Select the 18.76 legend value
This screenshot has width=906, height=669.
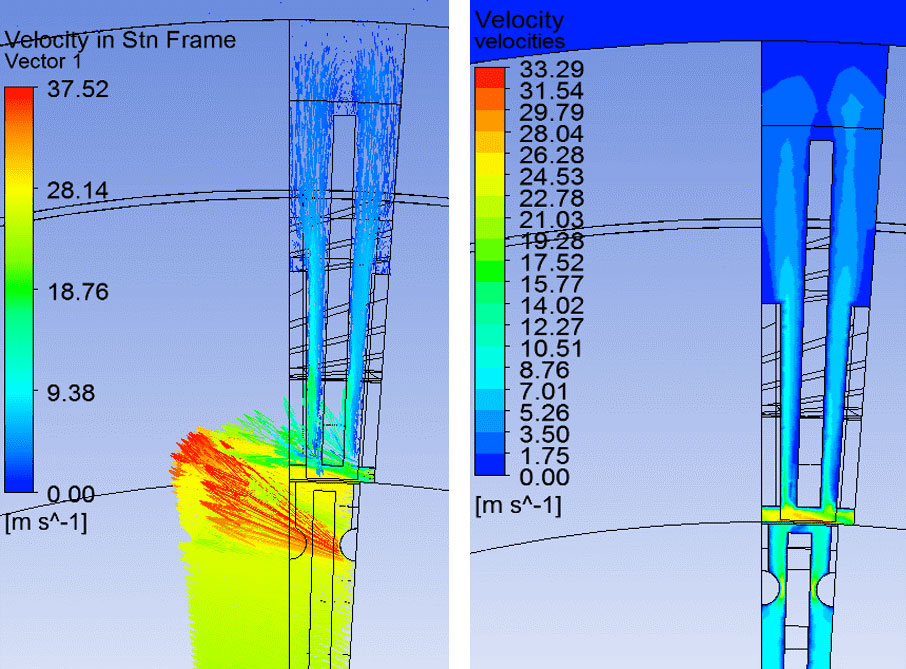point(78,292)
